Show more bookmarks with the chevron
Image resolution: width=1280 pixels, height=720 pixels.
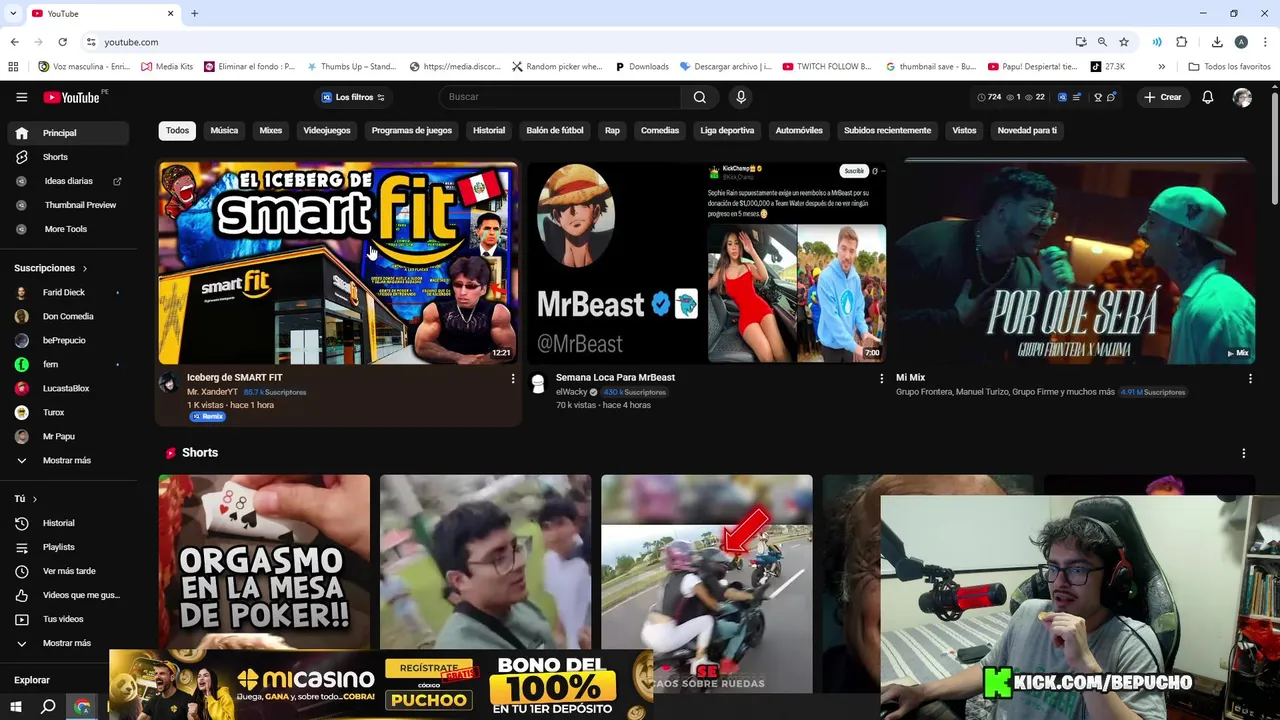1161,67
